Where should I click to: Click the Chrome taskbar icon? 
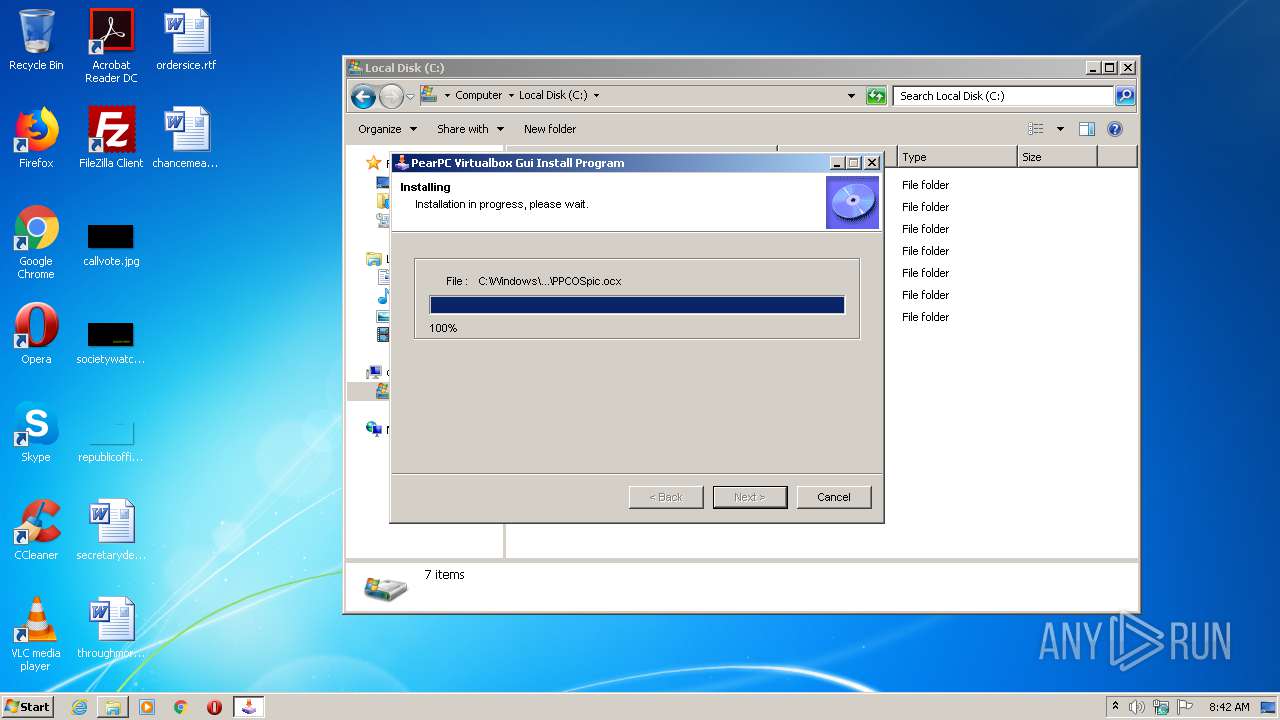pos(181,707)
